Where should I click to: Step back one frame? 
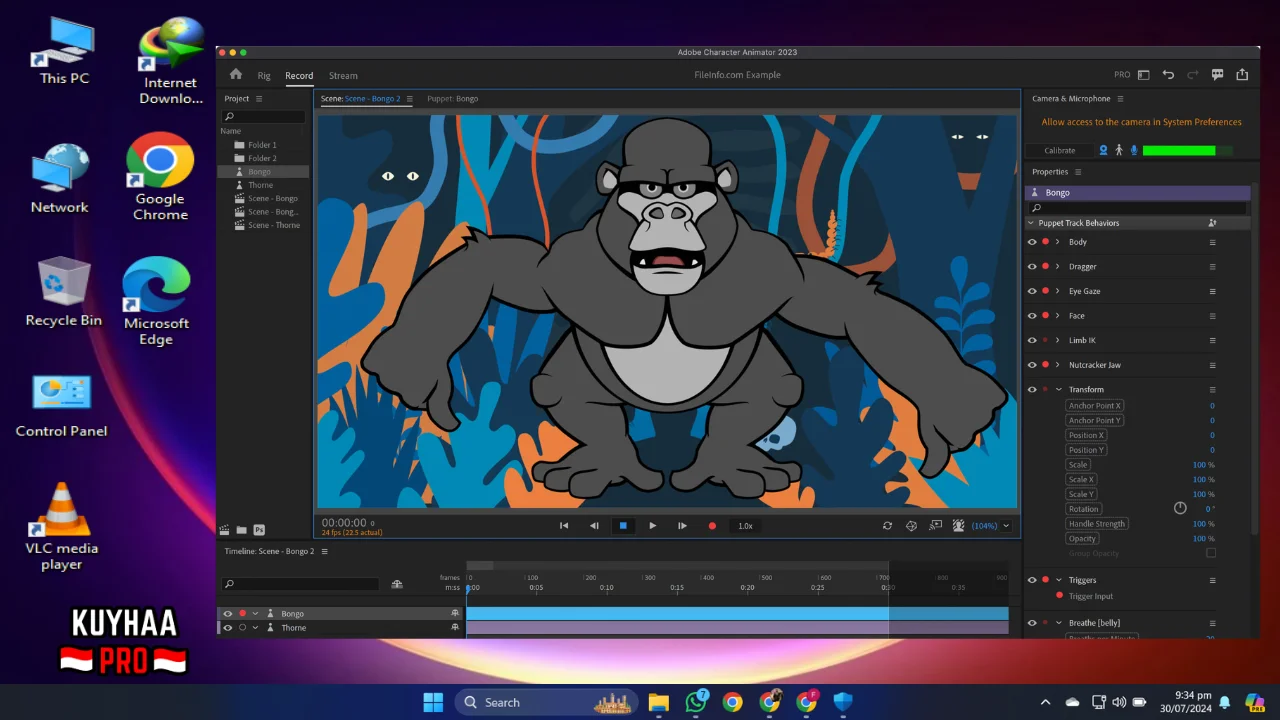click(x=594, y=525)
